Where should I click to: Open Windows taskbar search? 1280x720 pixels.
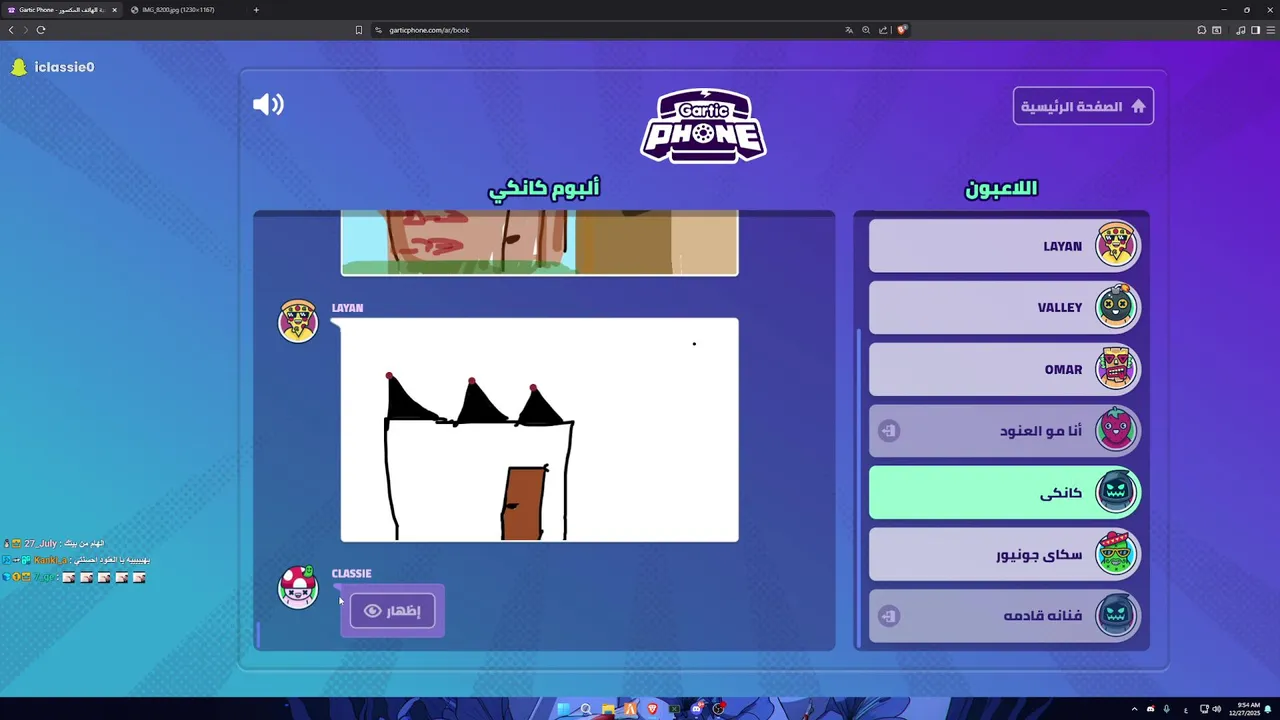[x=585, y=709]
